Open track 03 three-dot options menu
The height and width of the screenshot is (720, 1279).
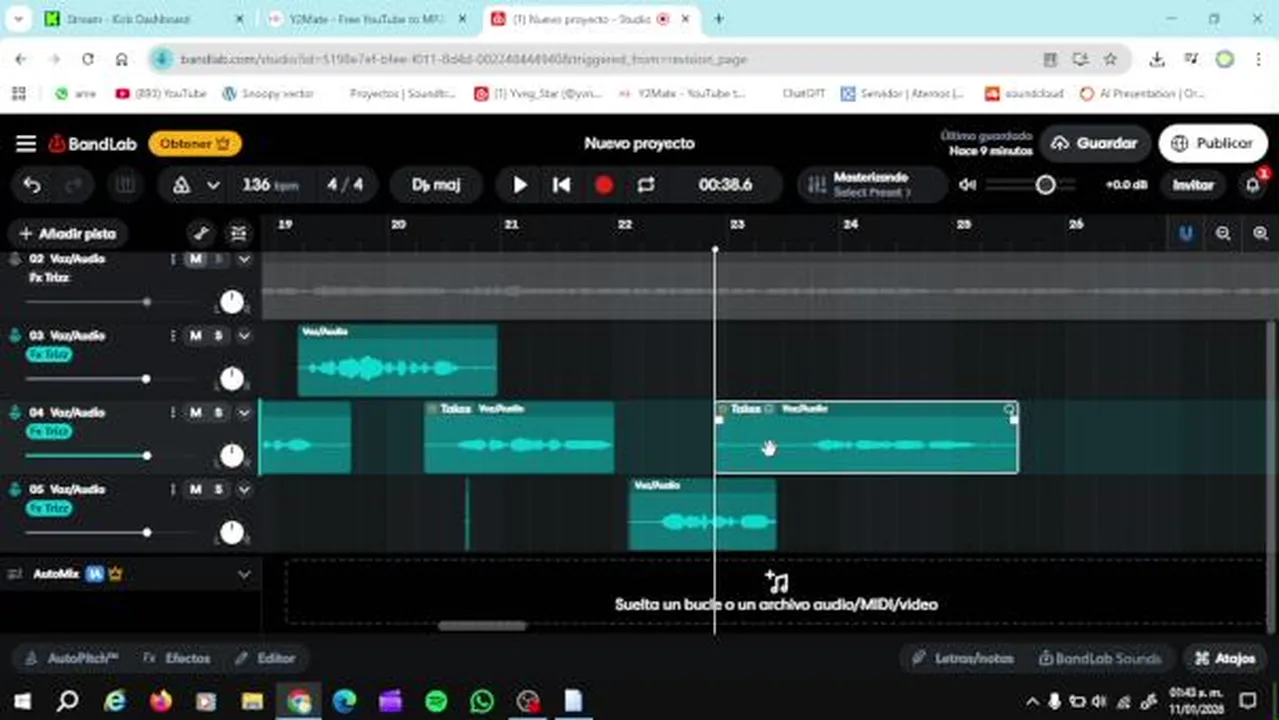coord(174,336)
